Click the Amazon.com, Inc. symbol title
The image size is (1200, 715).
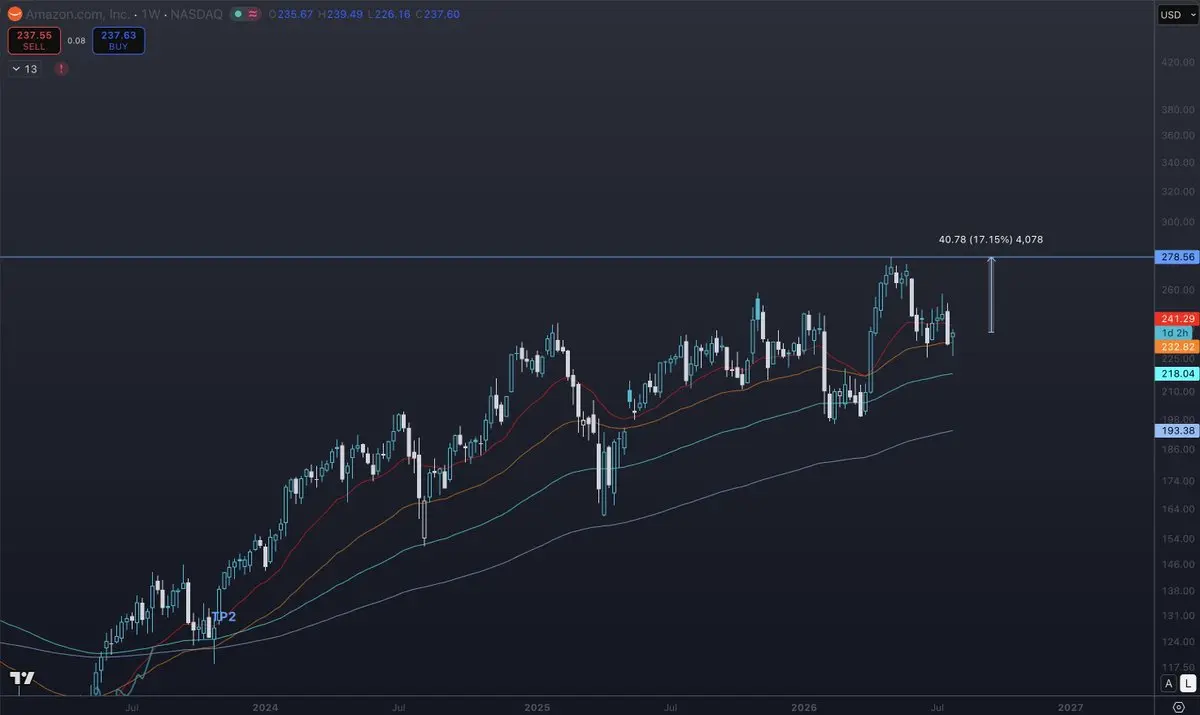coord(76,14)
